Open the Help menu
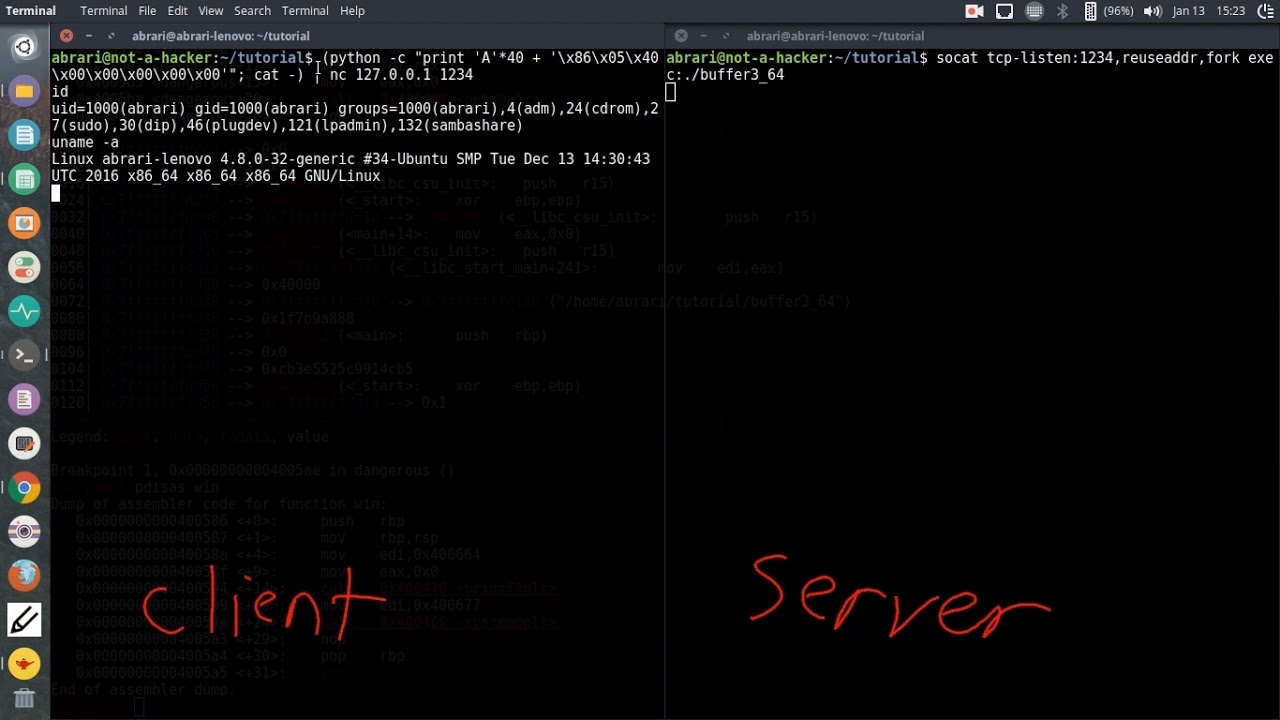1280x720 pixels. (x=352, y=11)
